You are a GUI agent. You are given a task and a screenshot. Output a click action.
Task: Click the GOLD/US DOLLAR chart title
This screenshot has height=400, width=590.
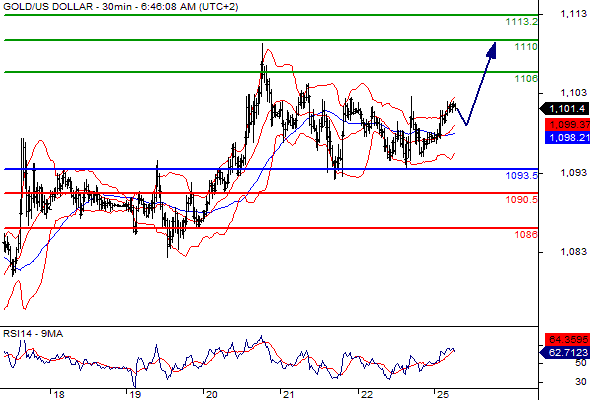click(x=48, y=7)
